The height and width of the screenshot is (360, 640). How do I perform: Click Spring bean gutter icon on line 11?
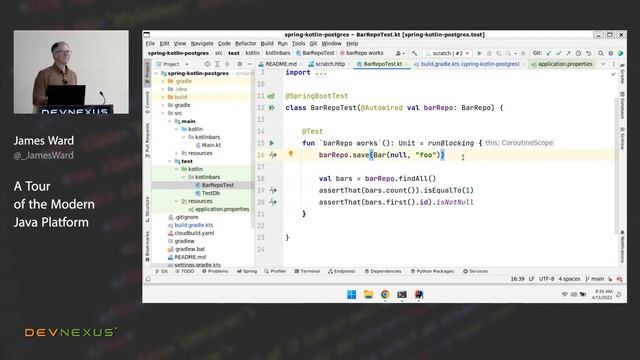[271, 96]
